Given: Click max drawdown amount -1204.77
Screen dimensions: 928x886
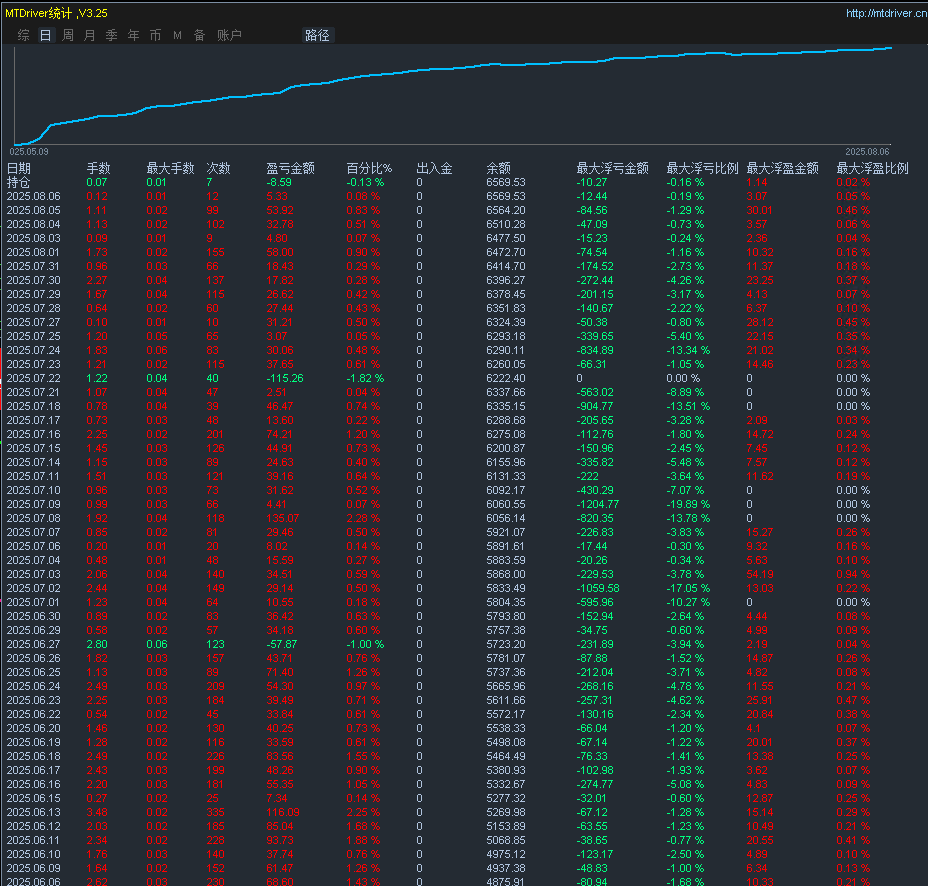Looking at the screenshot, I should [598, 504].
